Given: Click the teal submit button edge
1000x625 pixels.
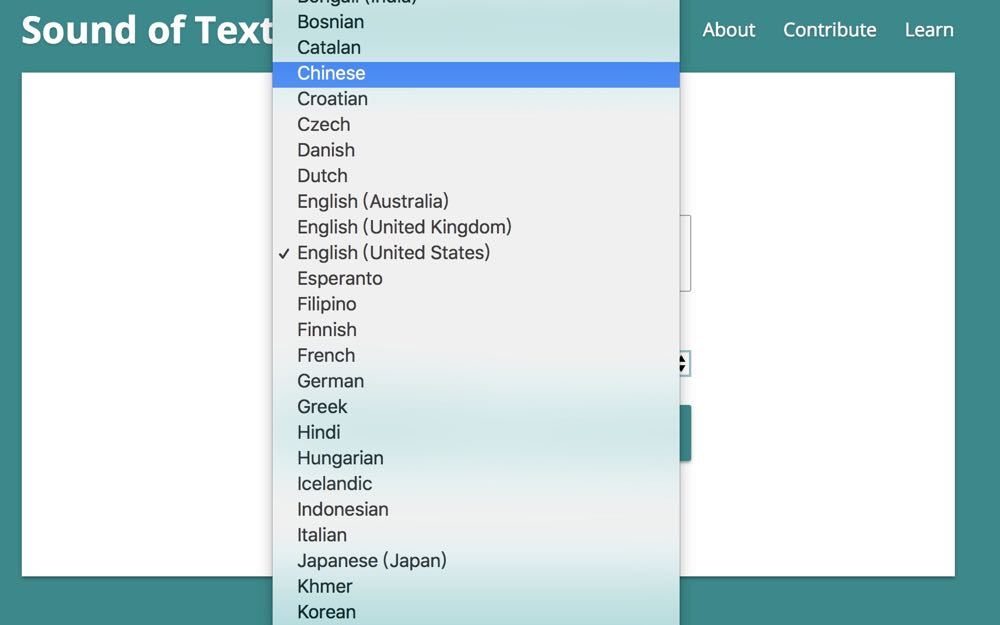Looking at the screenshot, I should click(x=686, y=433).
